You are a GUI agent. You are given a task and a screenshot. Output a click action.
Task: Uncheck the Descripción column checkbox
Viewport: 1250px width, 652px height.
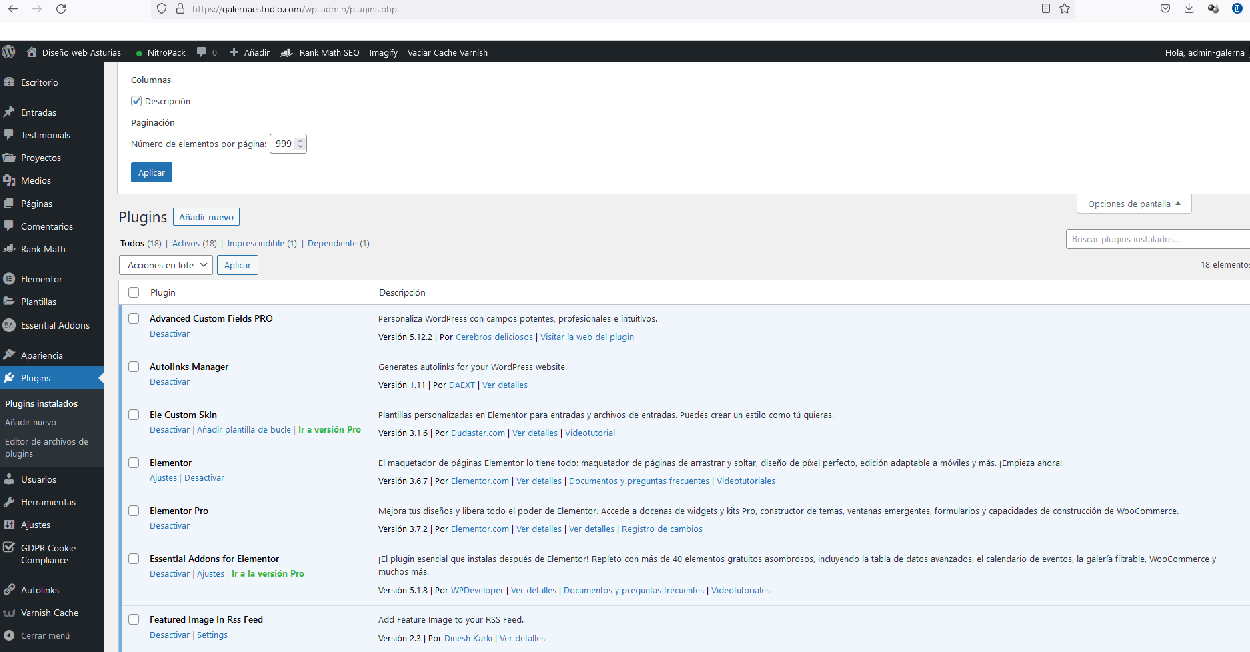point(136,101)
